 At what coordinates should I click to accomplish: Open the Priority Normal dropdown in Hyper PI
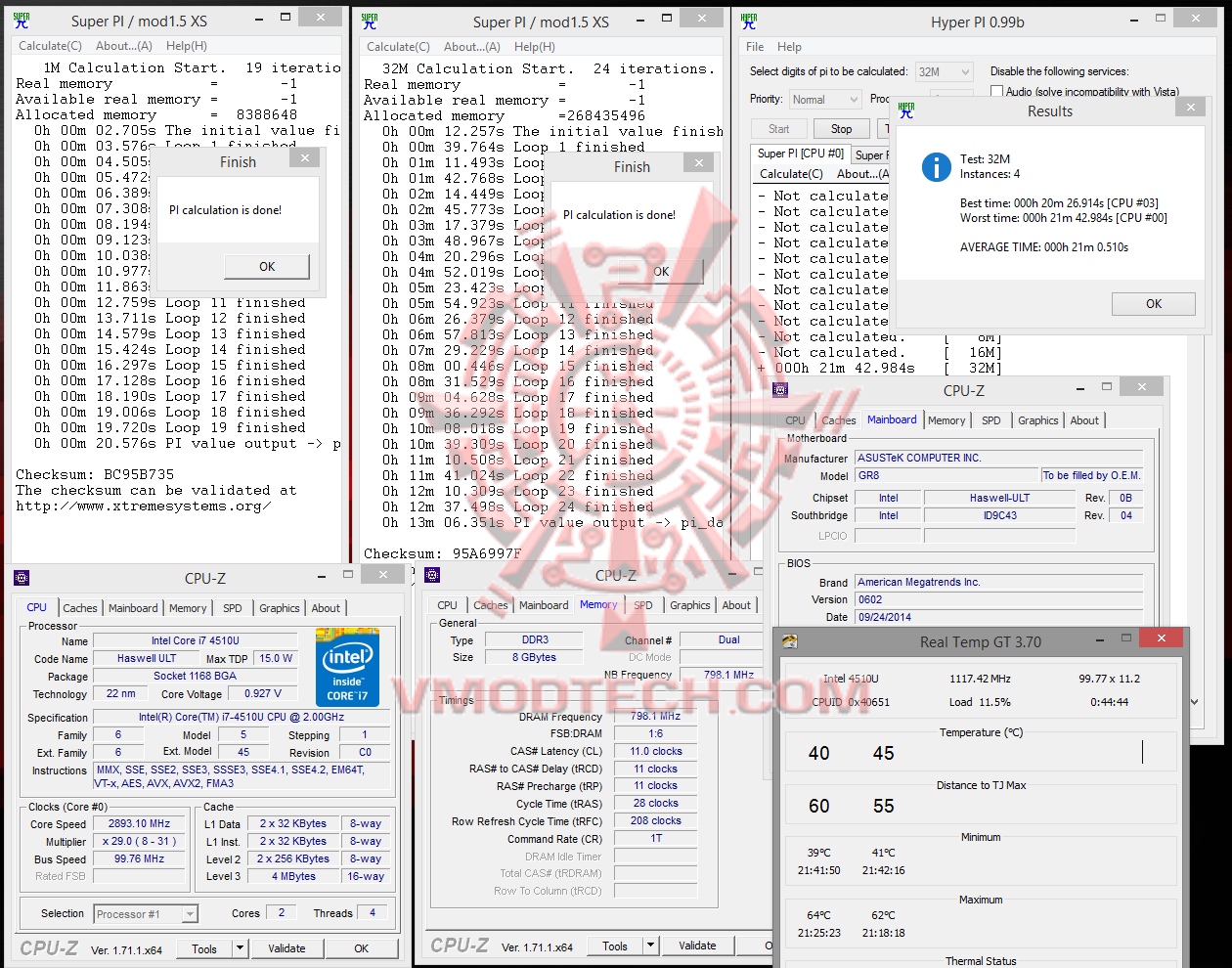[x=825, y=99]
